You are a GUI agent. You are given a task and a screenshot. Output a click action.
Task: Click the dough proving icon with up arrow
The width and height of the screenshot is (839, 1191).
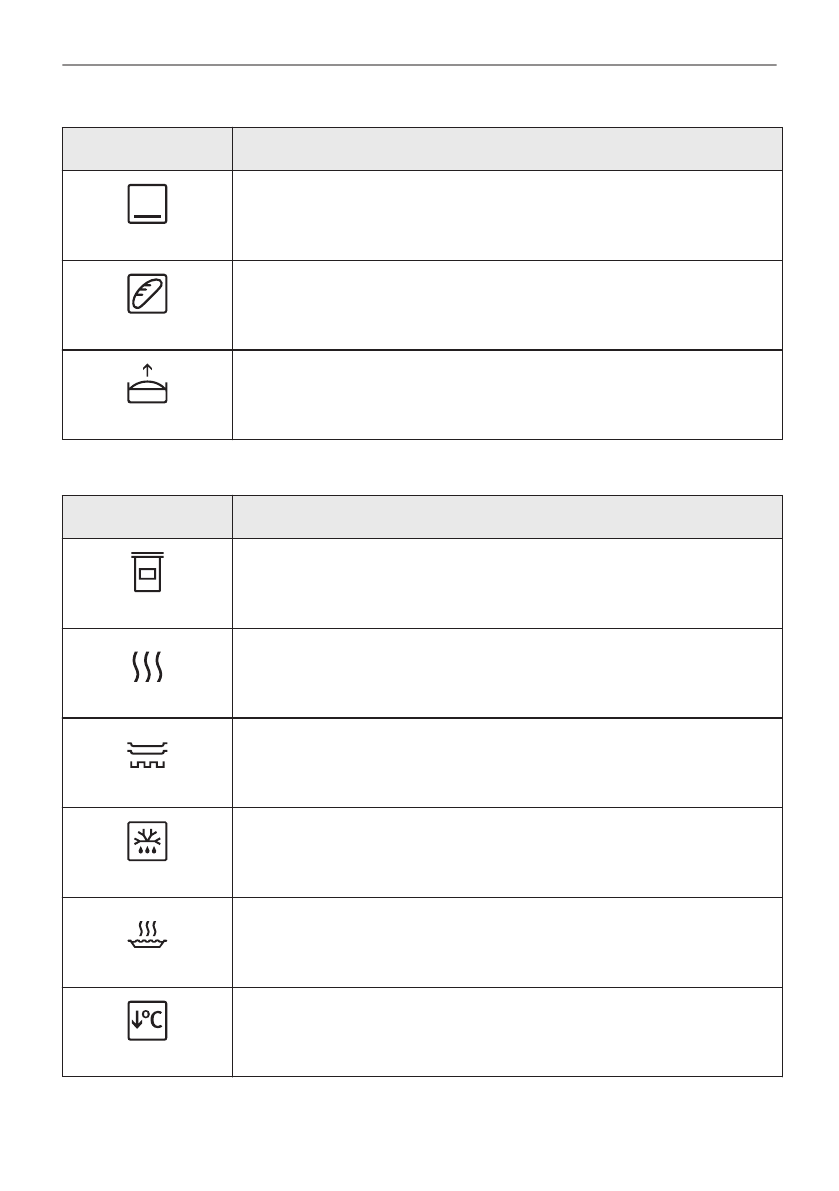click(147, 386)
